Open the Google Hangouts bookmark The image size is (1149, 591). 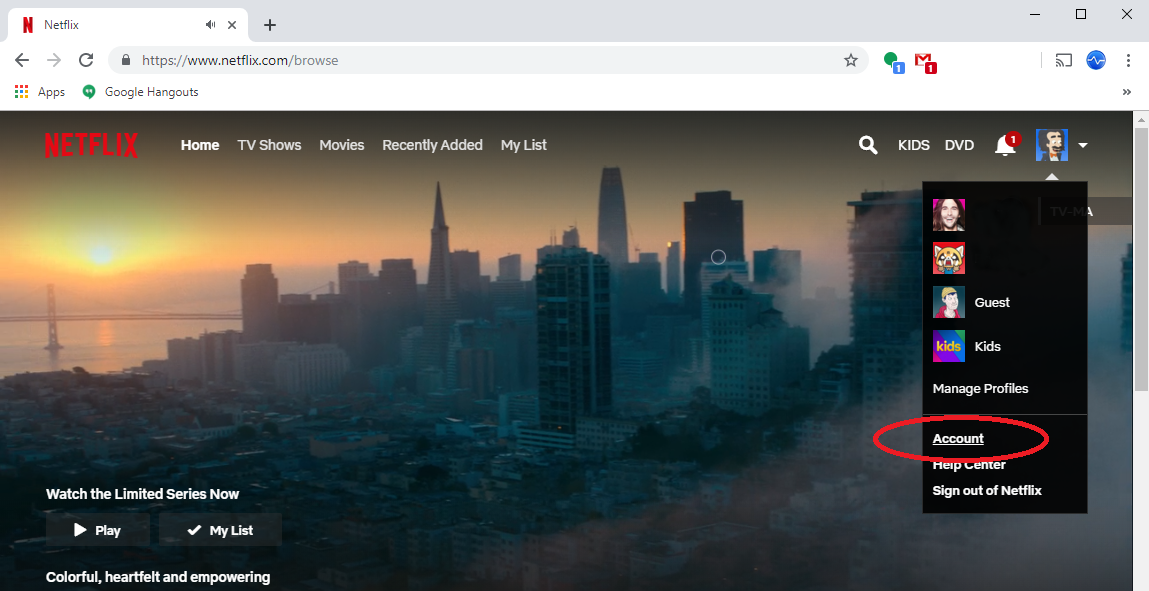click(x=140, y=92)
